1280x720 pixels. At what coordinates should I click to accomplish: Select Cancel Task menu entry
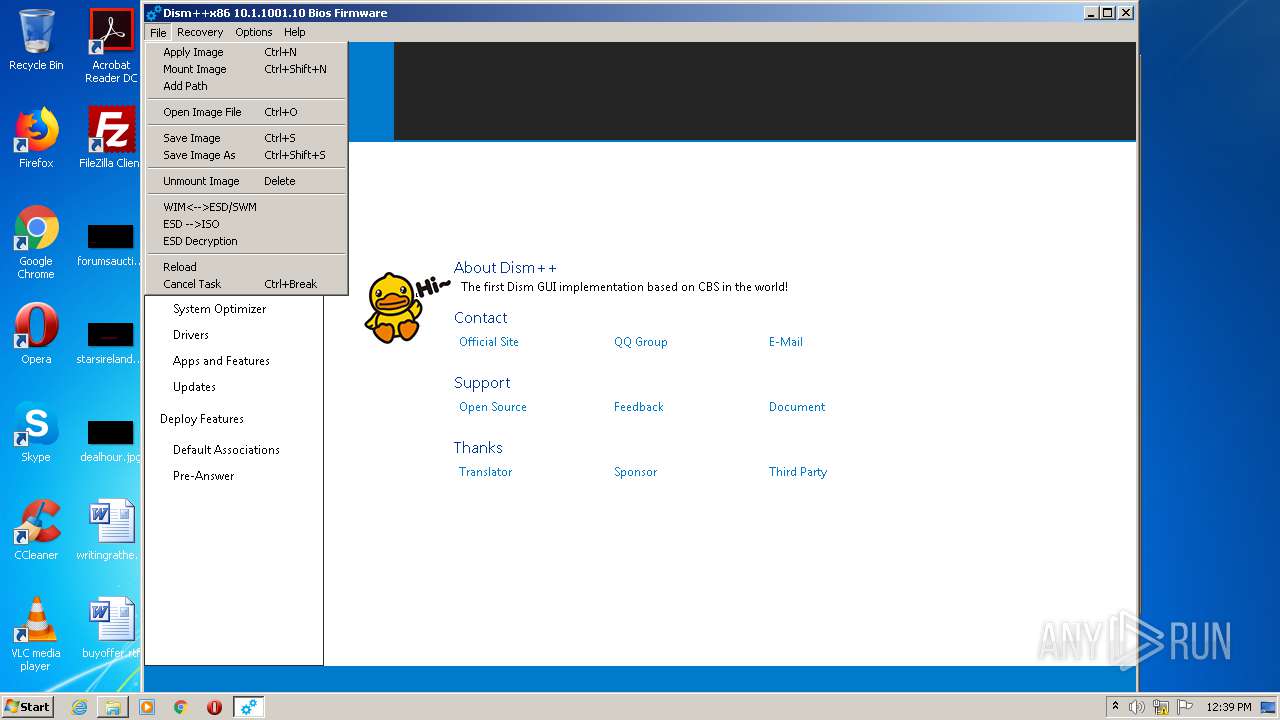pyautogui.click(x=247, y=284)
